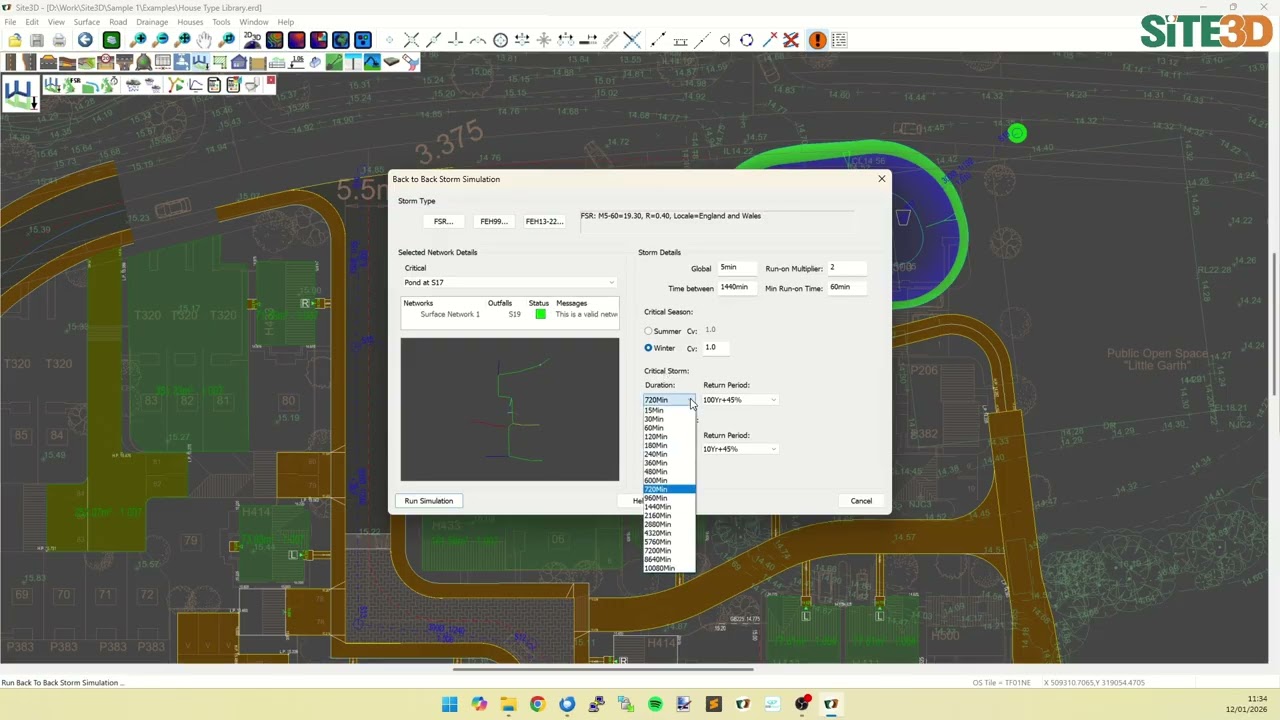Viewport: 1280px width, 720px height.
Task: Click the toilet foul drainage icon
Action: click(x=252, y=84)
